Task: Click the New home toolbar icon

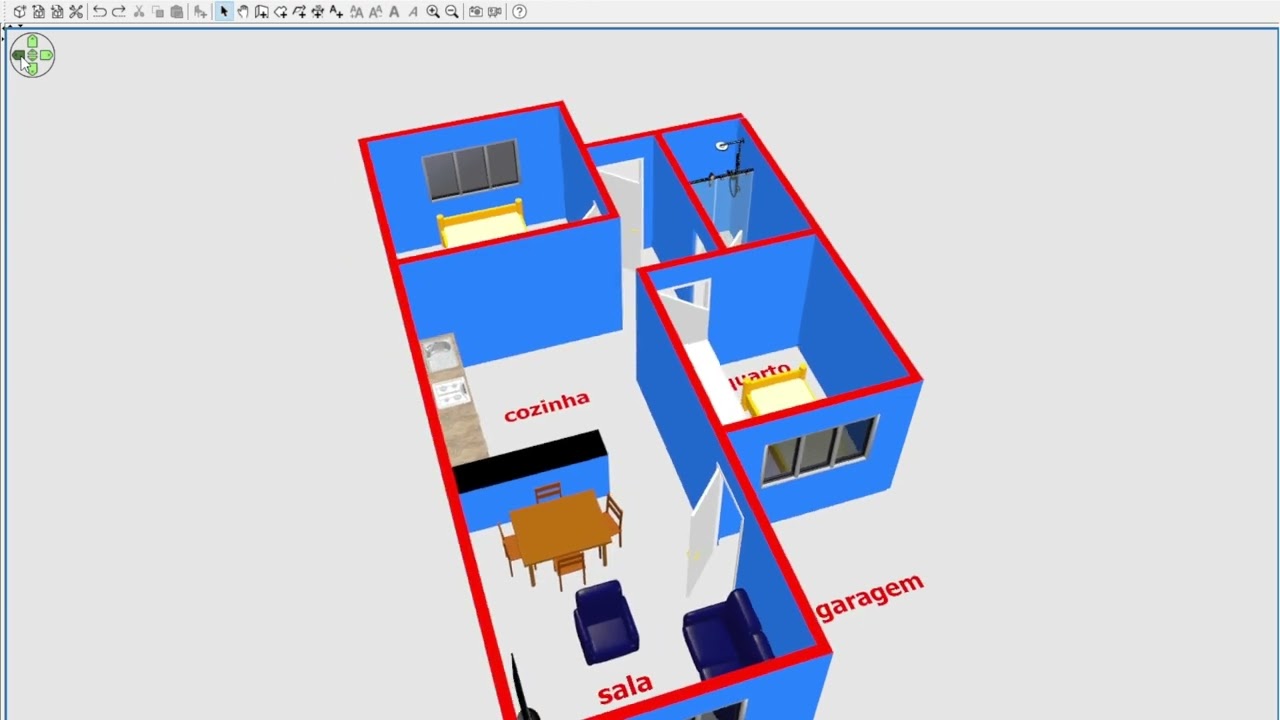Action: (19, 12)
